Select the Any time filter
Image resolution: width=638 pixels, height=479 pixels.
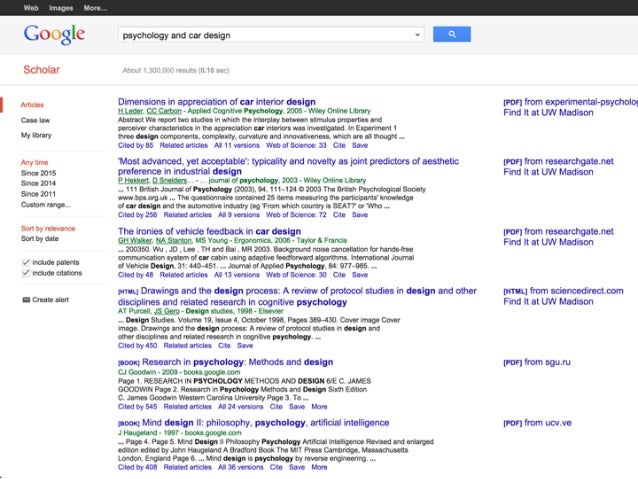(x=35, y=162)
